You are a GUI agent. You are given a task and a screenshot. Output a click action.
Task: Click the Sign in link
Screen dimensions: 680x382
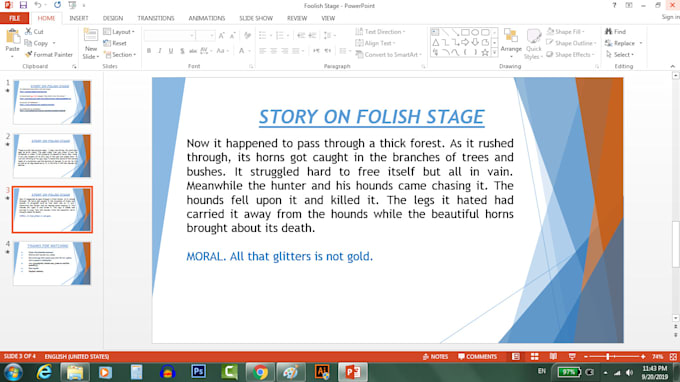pyautogui.click(x=670, y=17)
